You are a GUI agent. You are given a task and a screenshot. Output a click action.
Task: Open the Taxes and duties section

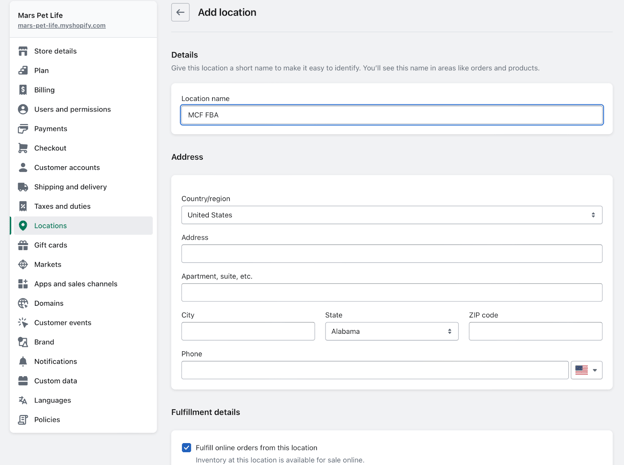click(62, 206)
